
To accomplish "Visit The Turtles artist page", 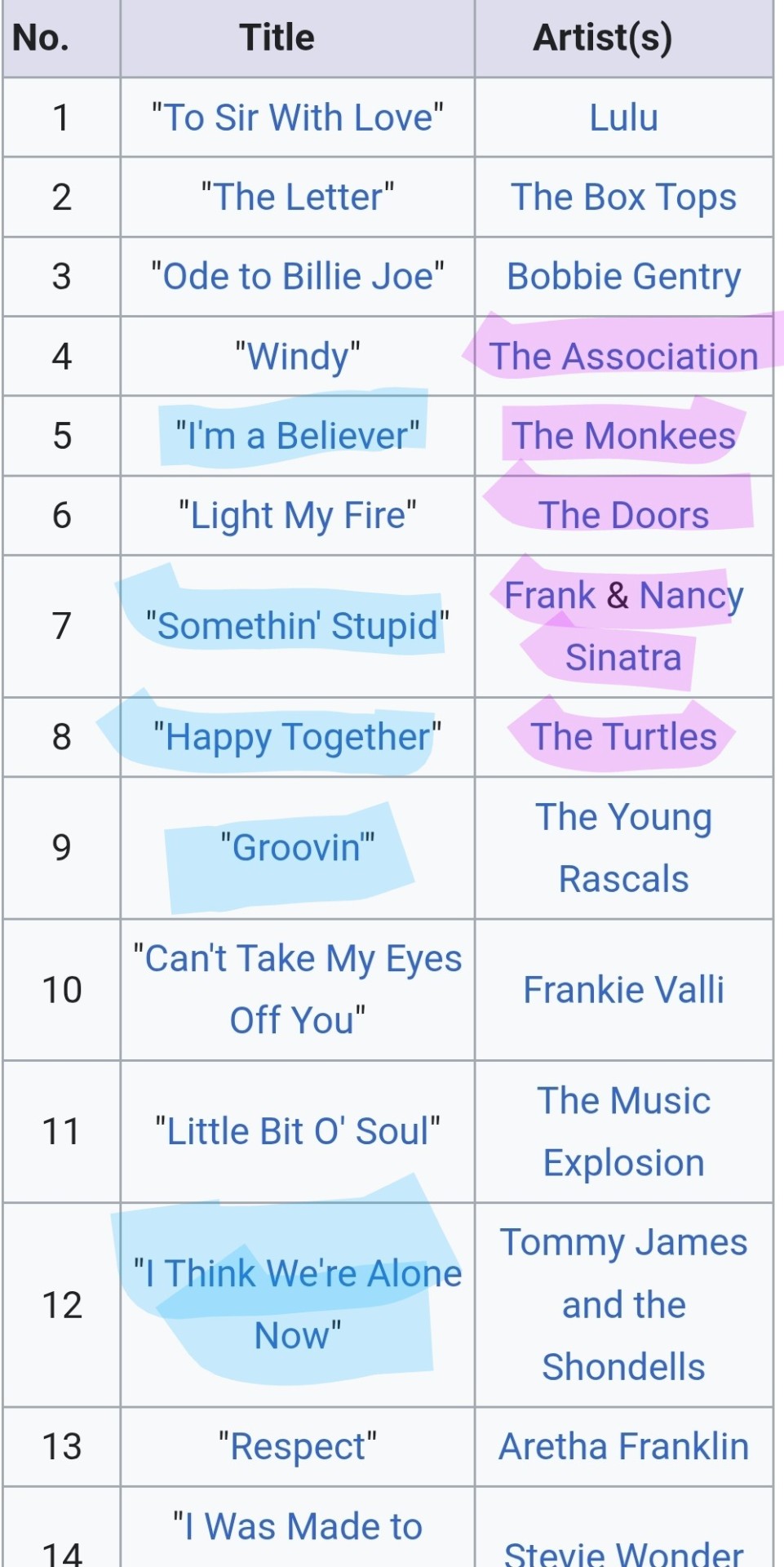I will 624,736.
